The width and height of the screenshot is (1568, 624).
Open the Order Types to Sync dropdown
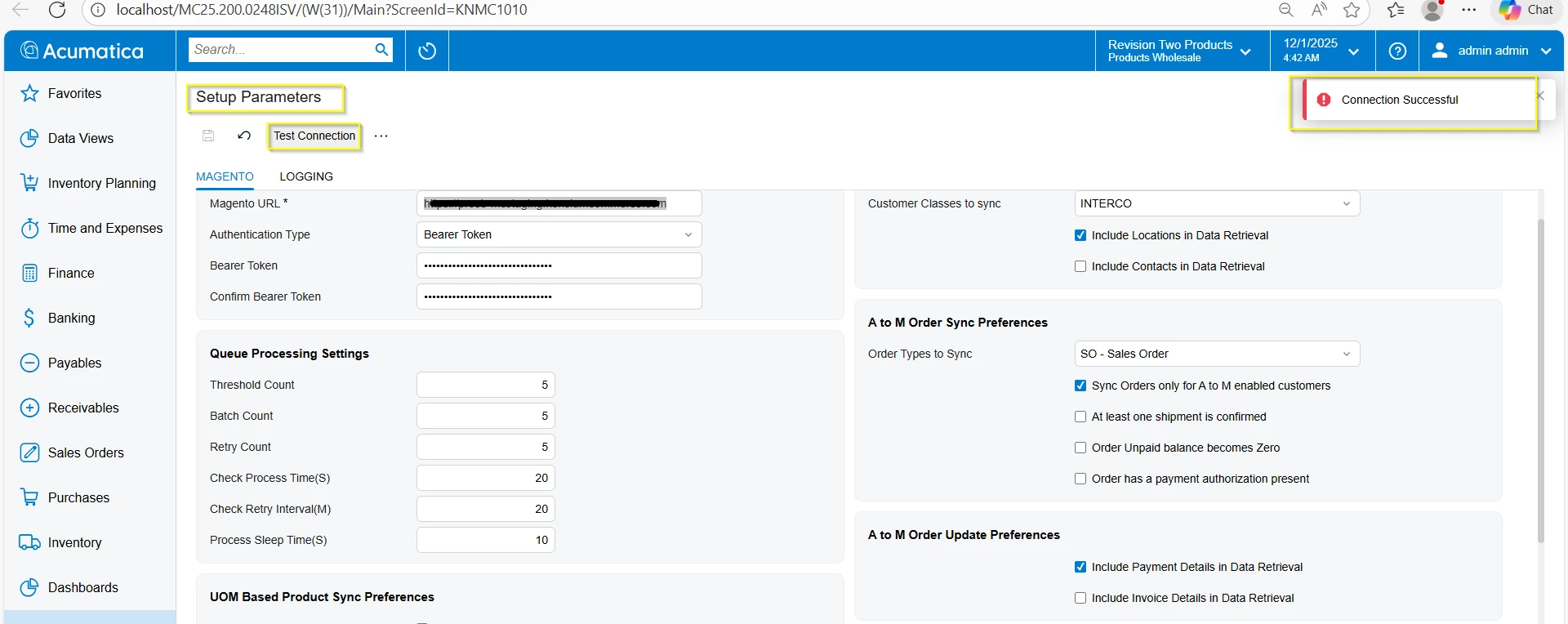click(x=1218, y=354)
